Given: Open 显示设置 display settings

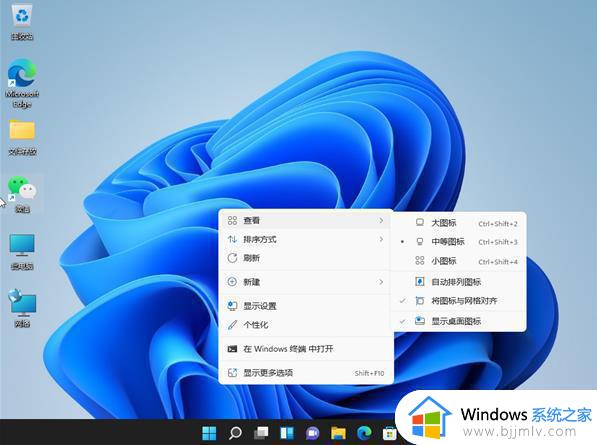Looking at the screenshot, I should click(306, 306).
